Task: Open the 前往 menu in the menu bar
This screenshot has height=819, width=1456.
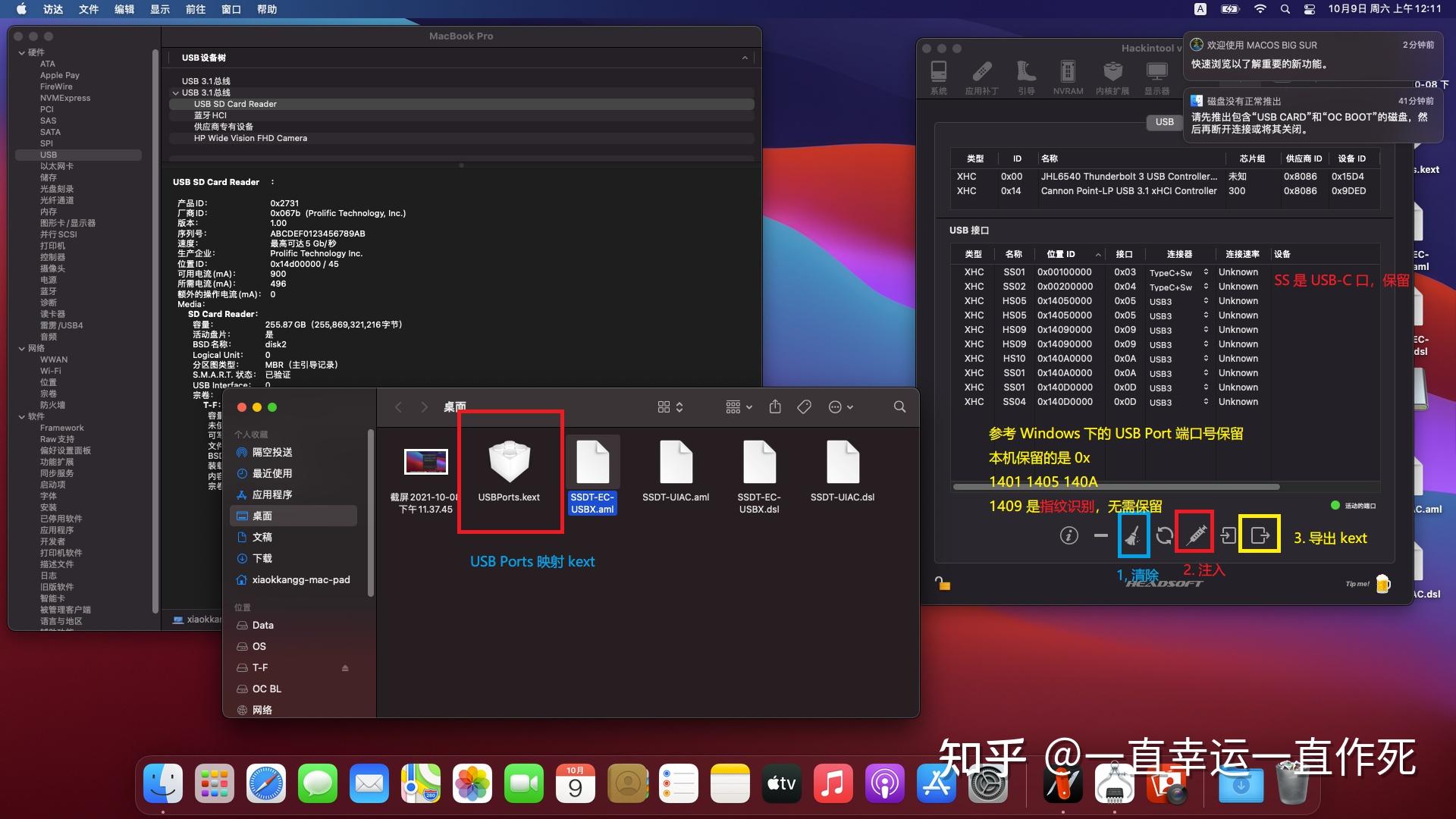Action: [x=195, y=10]
